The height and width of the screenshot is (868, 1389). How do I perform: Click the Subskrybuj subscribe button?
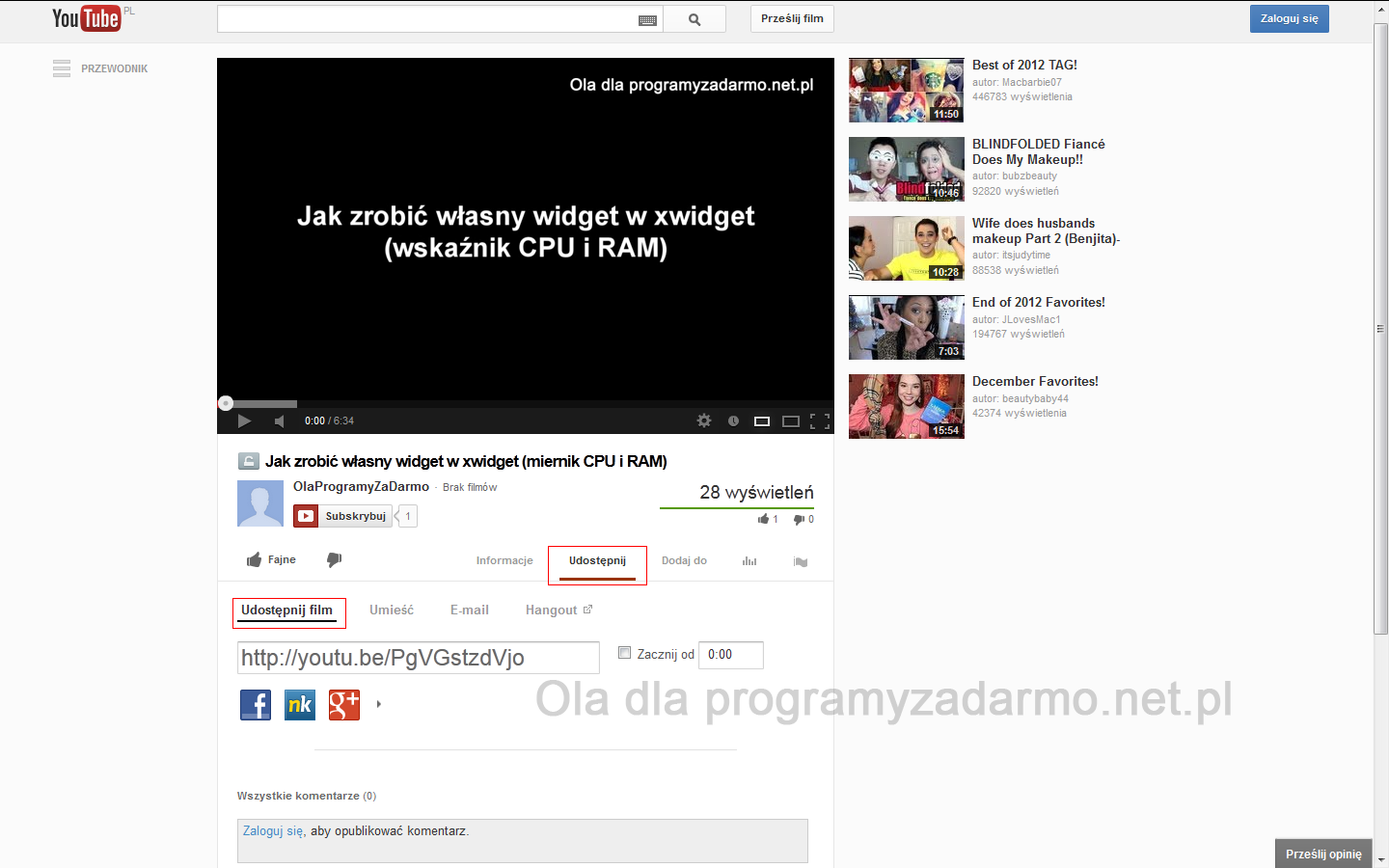point(342,516)
